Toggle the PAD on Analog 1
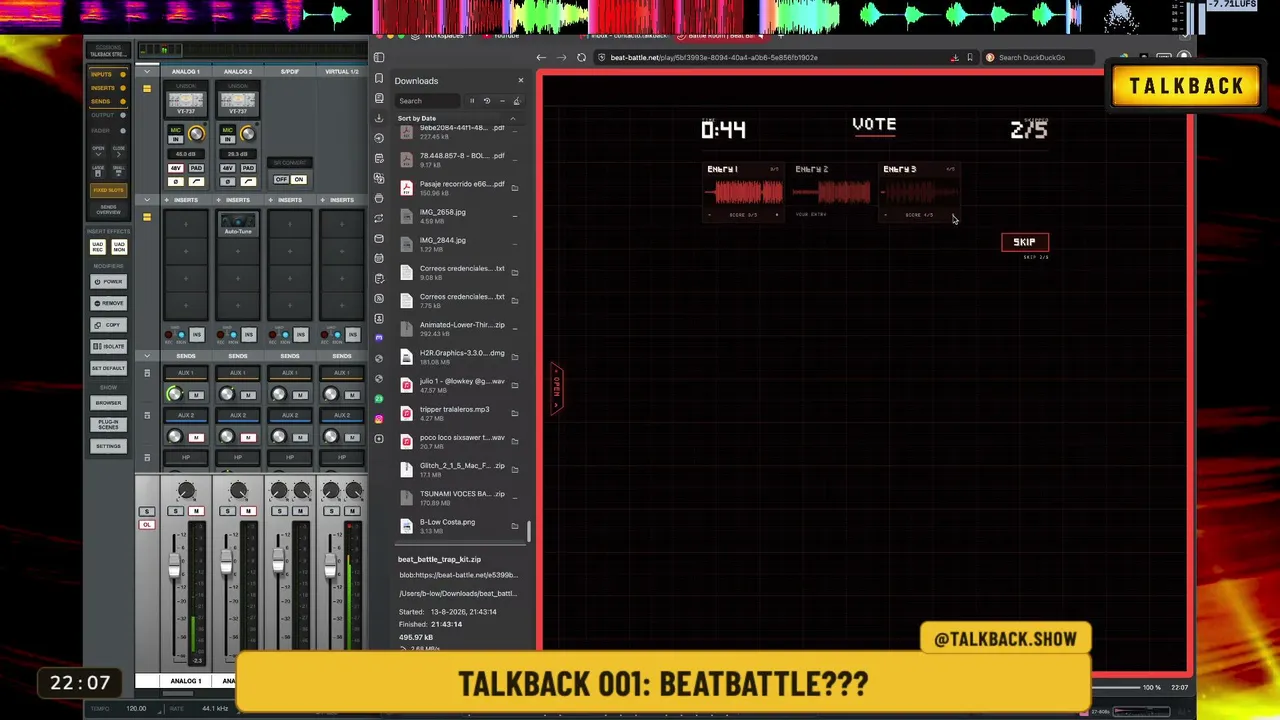 pyautogui.click(x=196, y=168)
